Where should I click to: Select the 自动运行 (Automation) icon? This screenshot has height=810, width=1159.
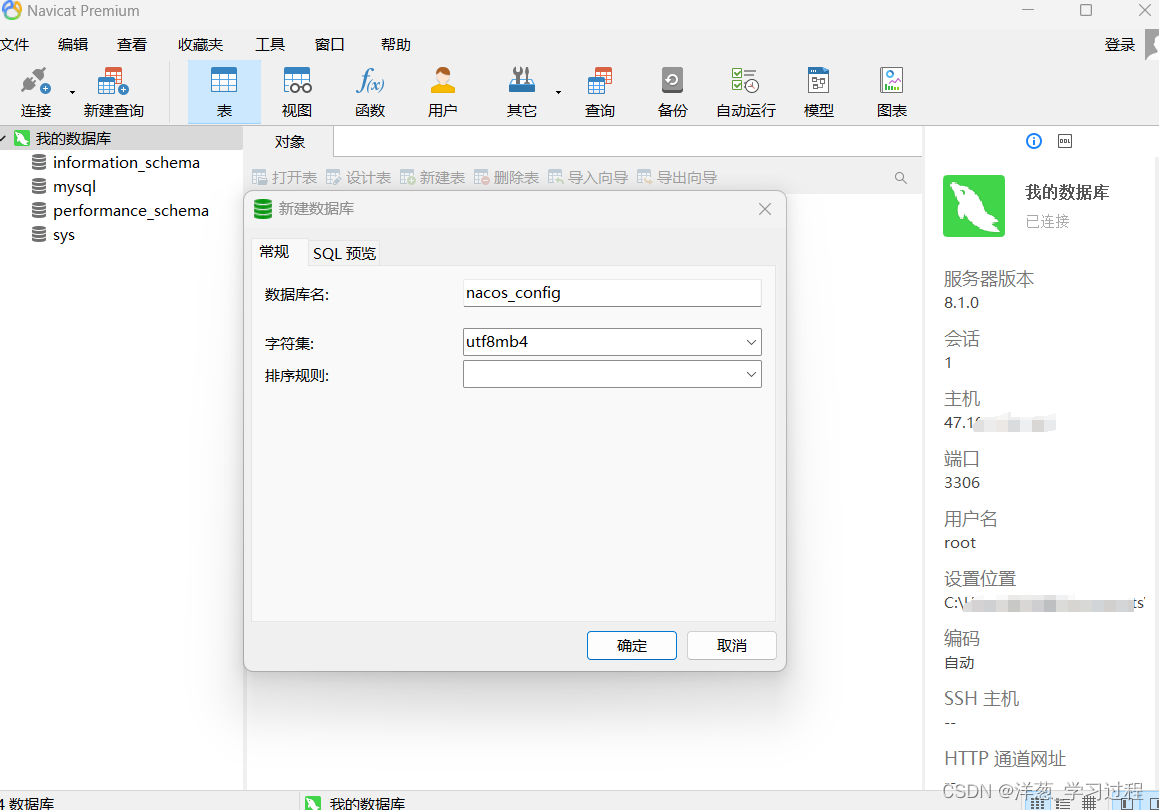(745, 90)
